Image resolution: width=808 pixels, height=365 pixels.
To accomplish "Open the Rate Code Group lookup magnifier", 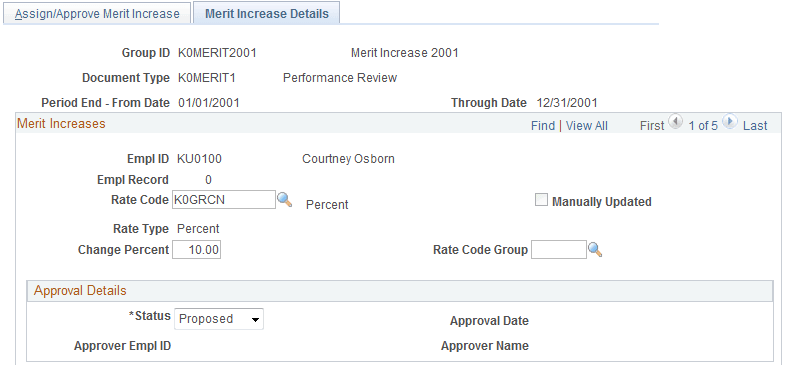I will 595,250.
